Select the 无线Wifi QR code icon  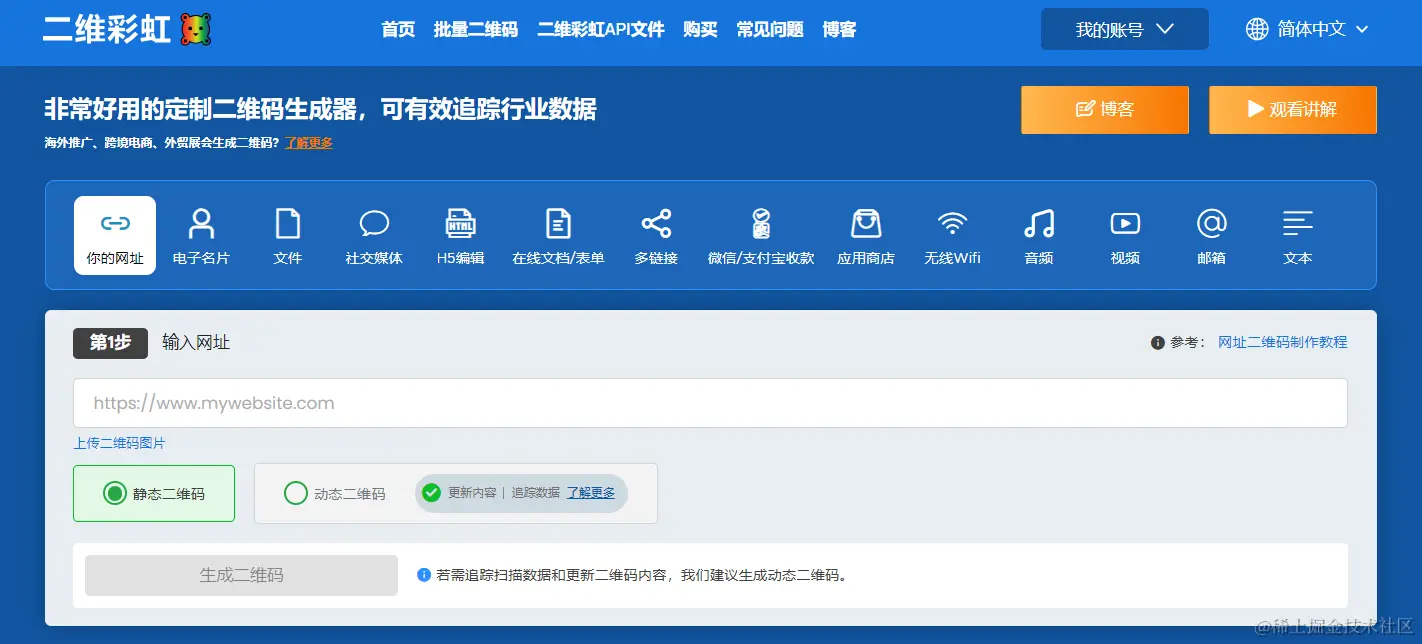tap(952, 235)
